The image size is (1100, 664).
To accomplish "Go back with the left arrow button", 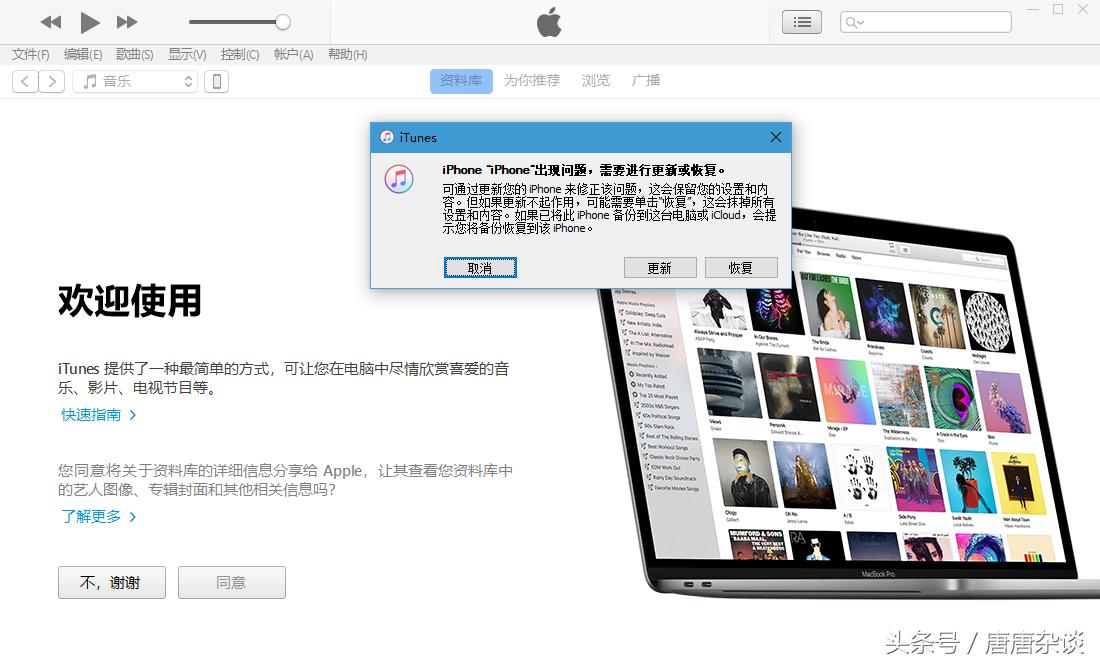I will point(25,81).
